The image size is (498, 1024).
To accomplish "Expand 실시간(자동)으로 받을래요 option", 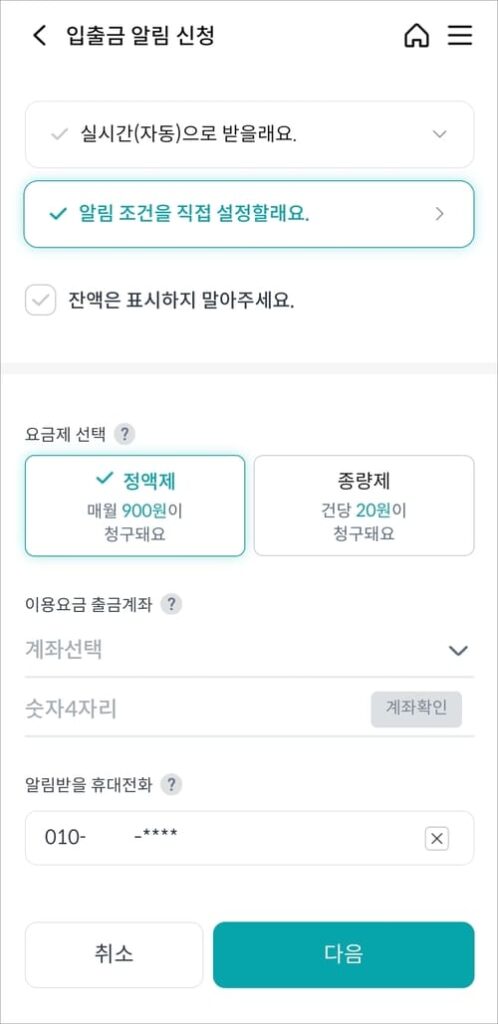I will click(x=249, y=135).
